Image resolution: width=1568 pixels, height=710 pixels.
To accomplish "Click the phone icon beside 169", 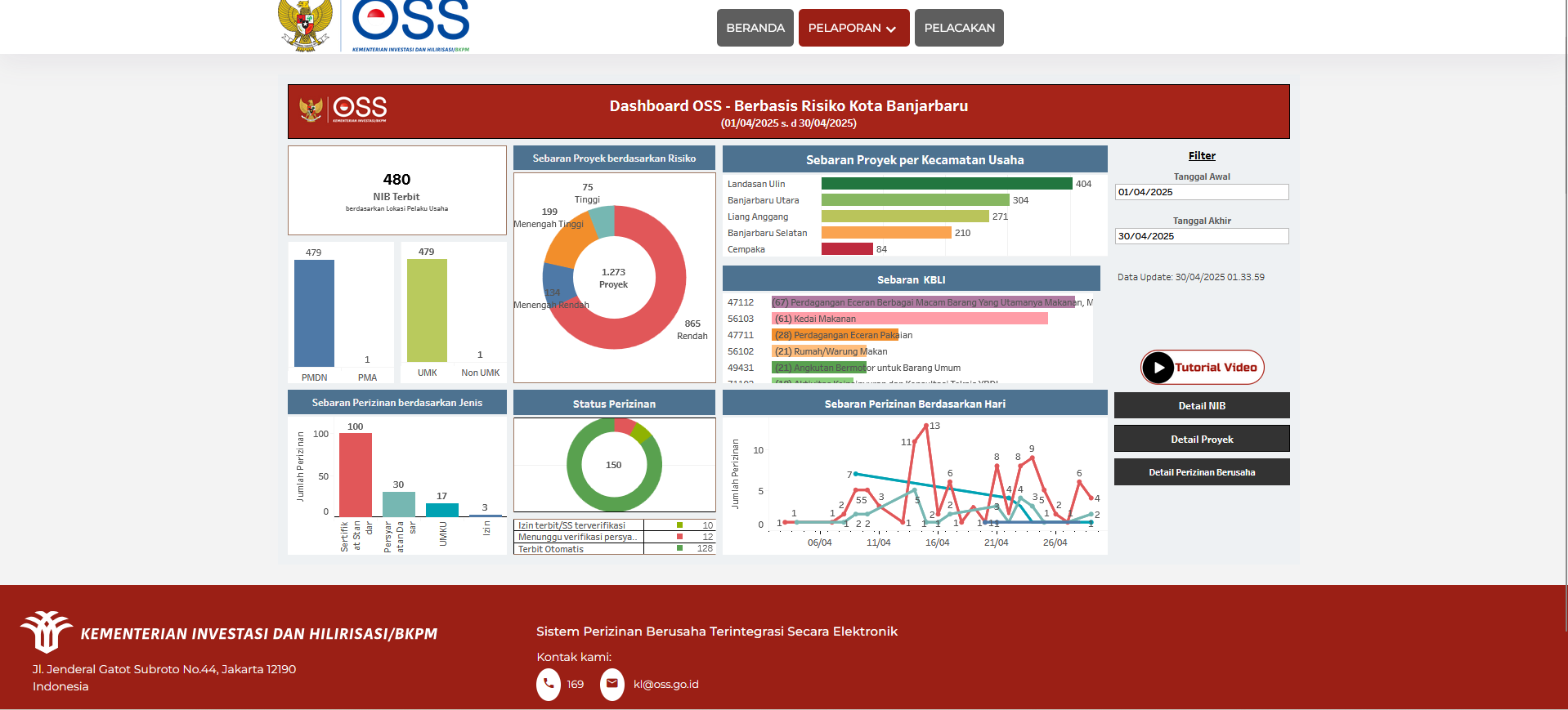I will pyautogui.click(x=549, y=685).
